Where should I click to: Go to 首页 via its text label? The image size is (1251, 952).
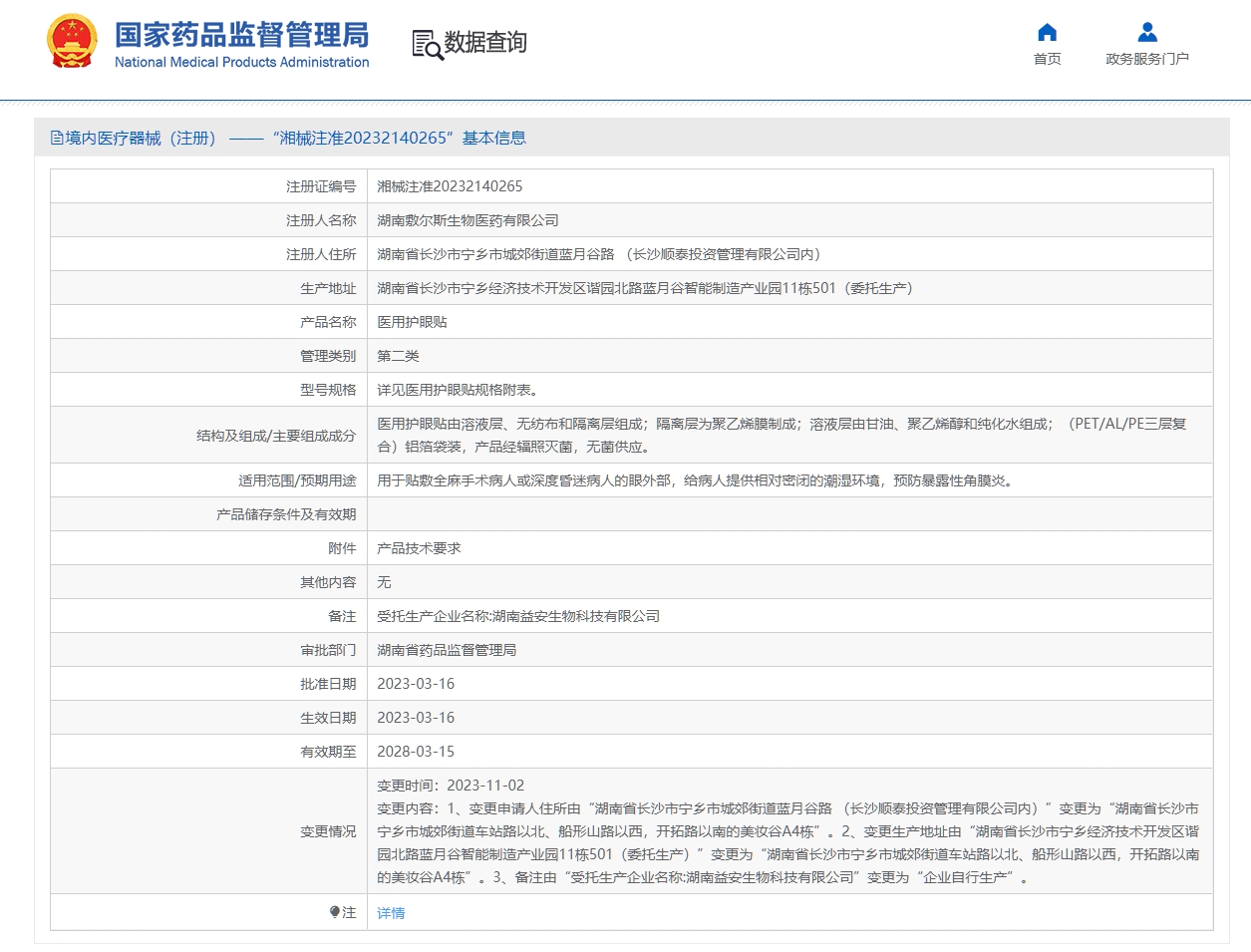(1047, 60)
